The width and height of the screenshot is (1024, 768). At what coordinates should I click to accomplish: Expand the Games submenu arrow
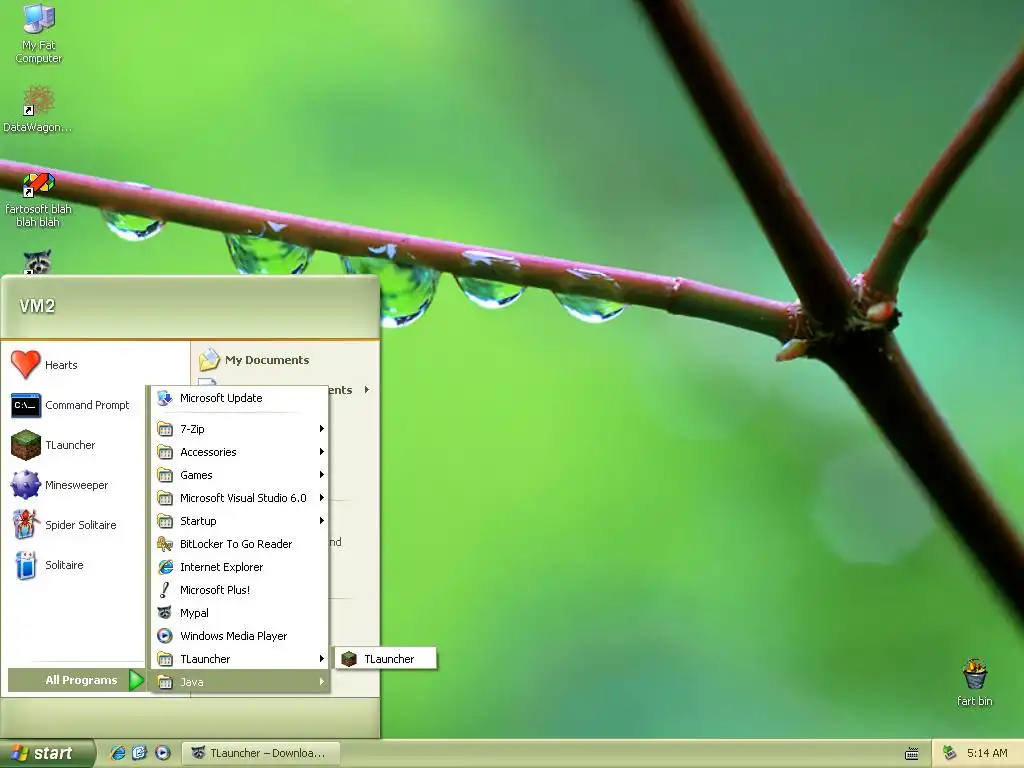point(321,474)
